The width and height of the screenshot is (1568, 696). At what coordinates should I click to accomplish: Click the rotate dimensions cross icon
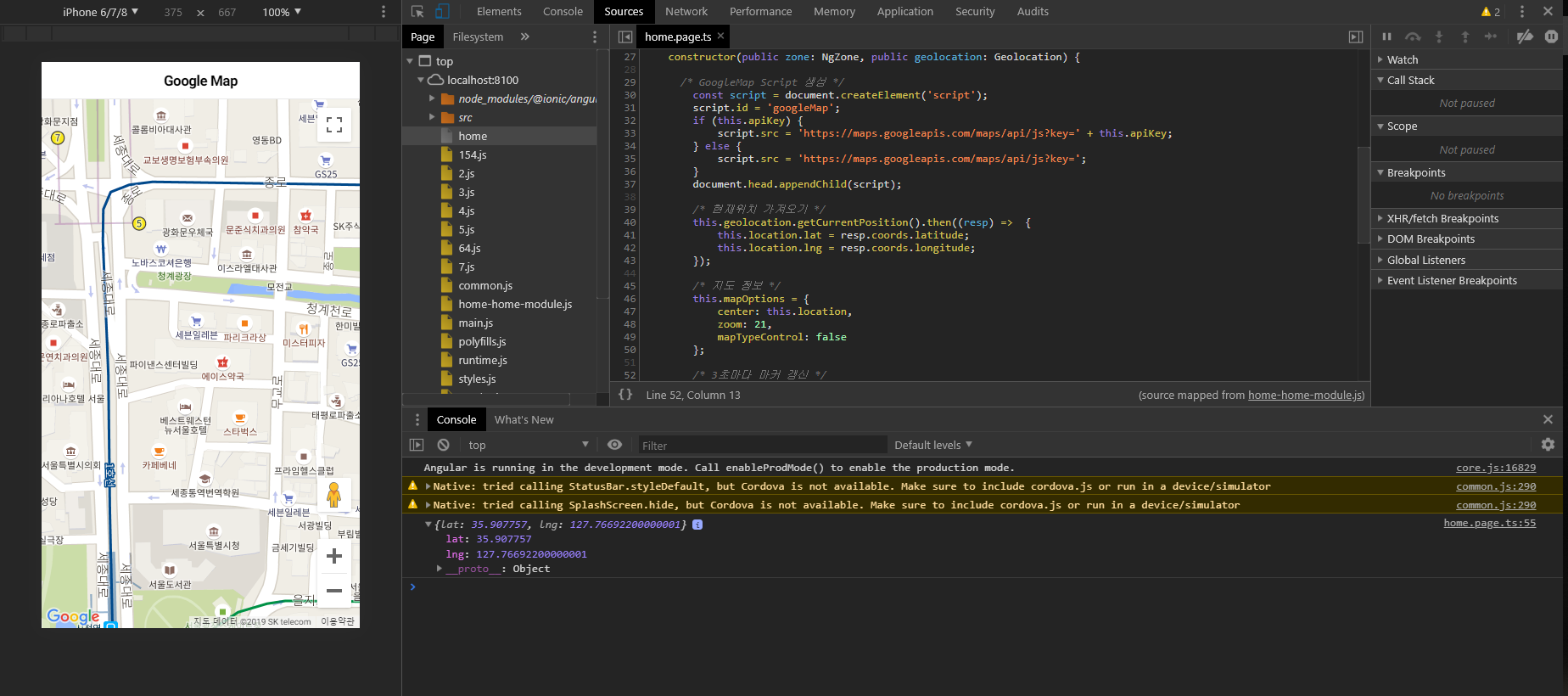tap(200, 13)
